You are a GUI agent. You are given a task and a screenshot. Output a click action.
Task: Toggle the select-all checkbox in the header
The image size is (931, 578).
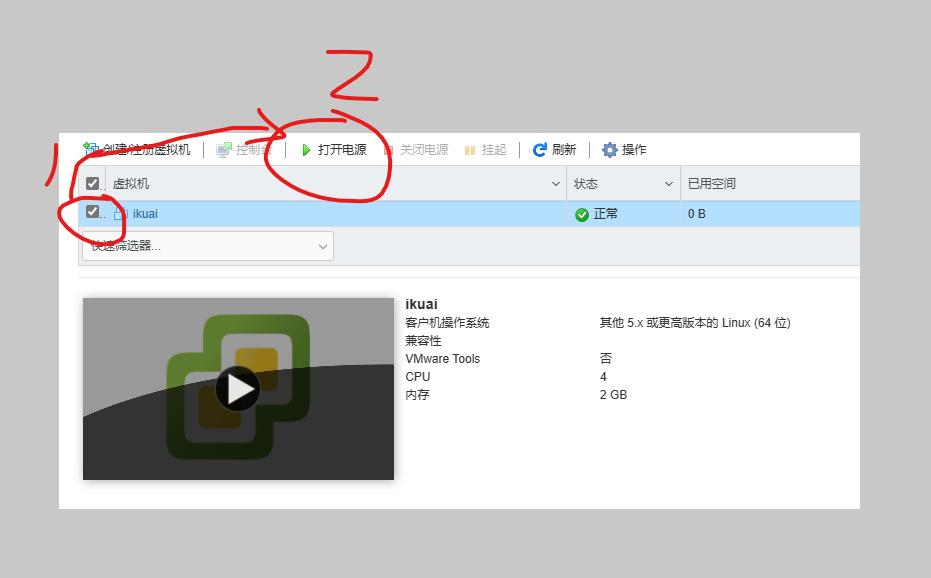pos(91,183)
